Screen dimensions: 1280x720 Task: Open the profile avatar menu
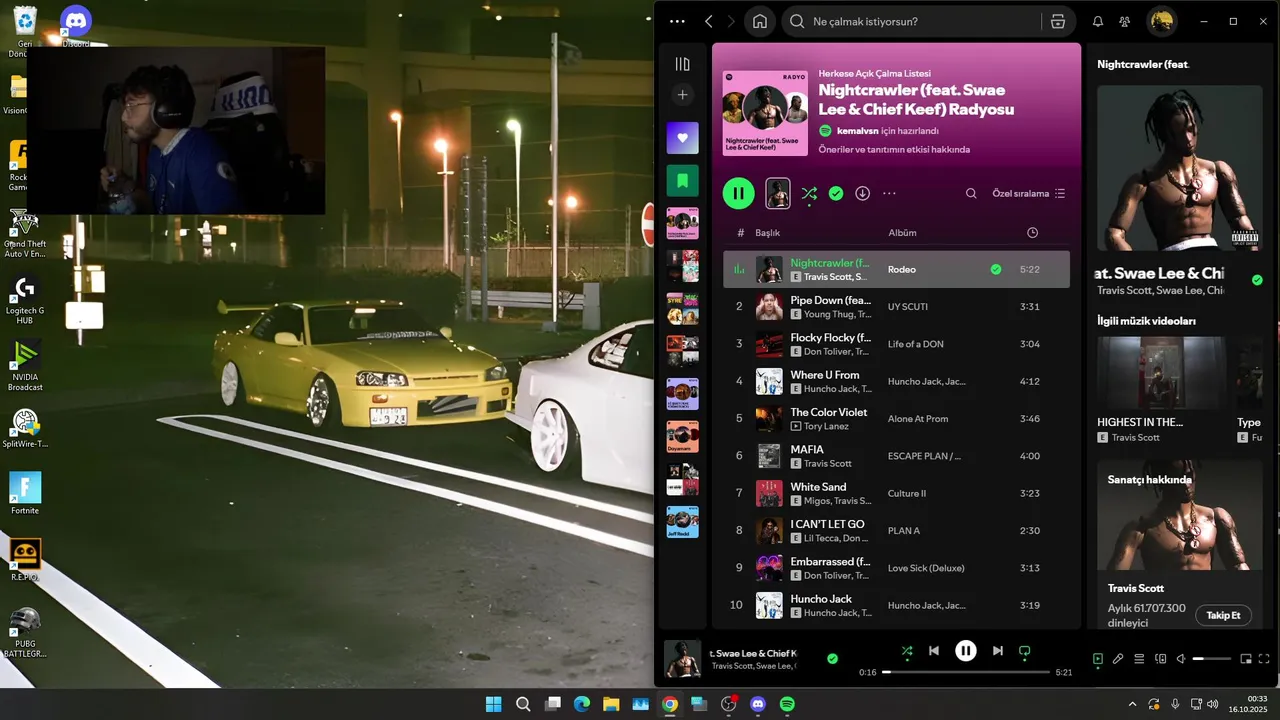click(1161, 21)
